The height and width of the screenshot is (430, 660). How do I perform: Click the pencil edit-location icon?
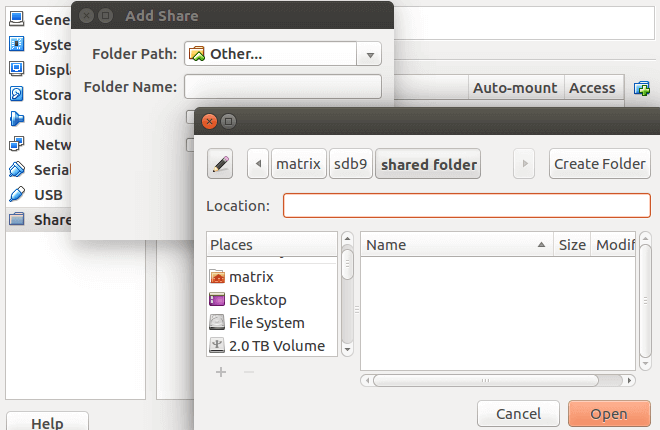click(221, 164)
